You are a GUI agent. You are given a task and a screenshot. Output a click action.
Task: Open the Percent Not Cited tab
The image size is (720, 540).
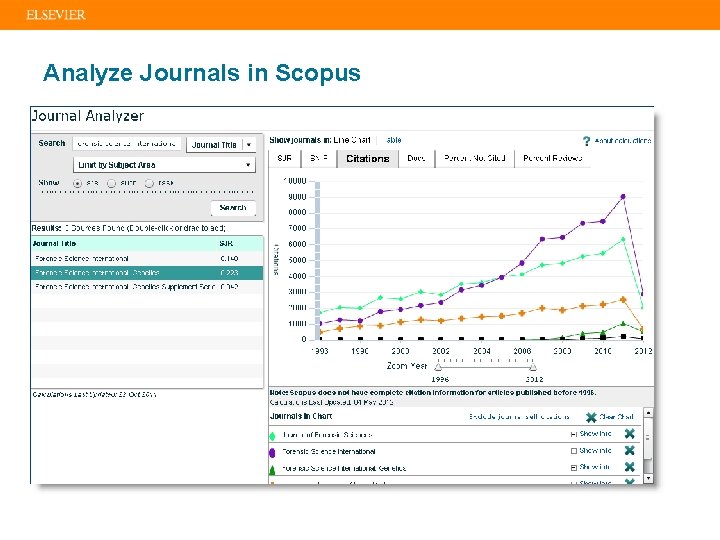(474, 158)
